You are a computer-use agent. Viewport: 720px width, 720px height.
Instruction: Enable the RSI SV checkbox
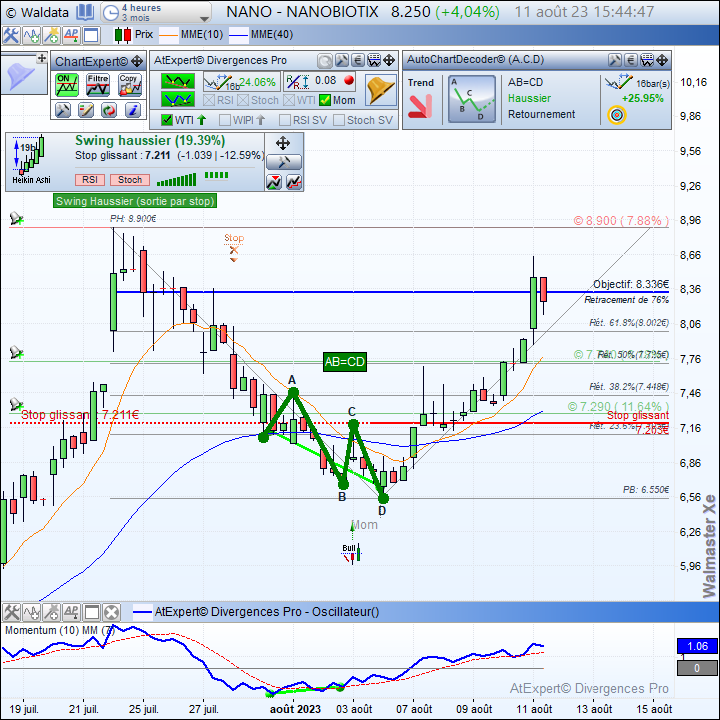(x=285, y=120)
